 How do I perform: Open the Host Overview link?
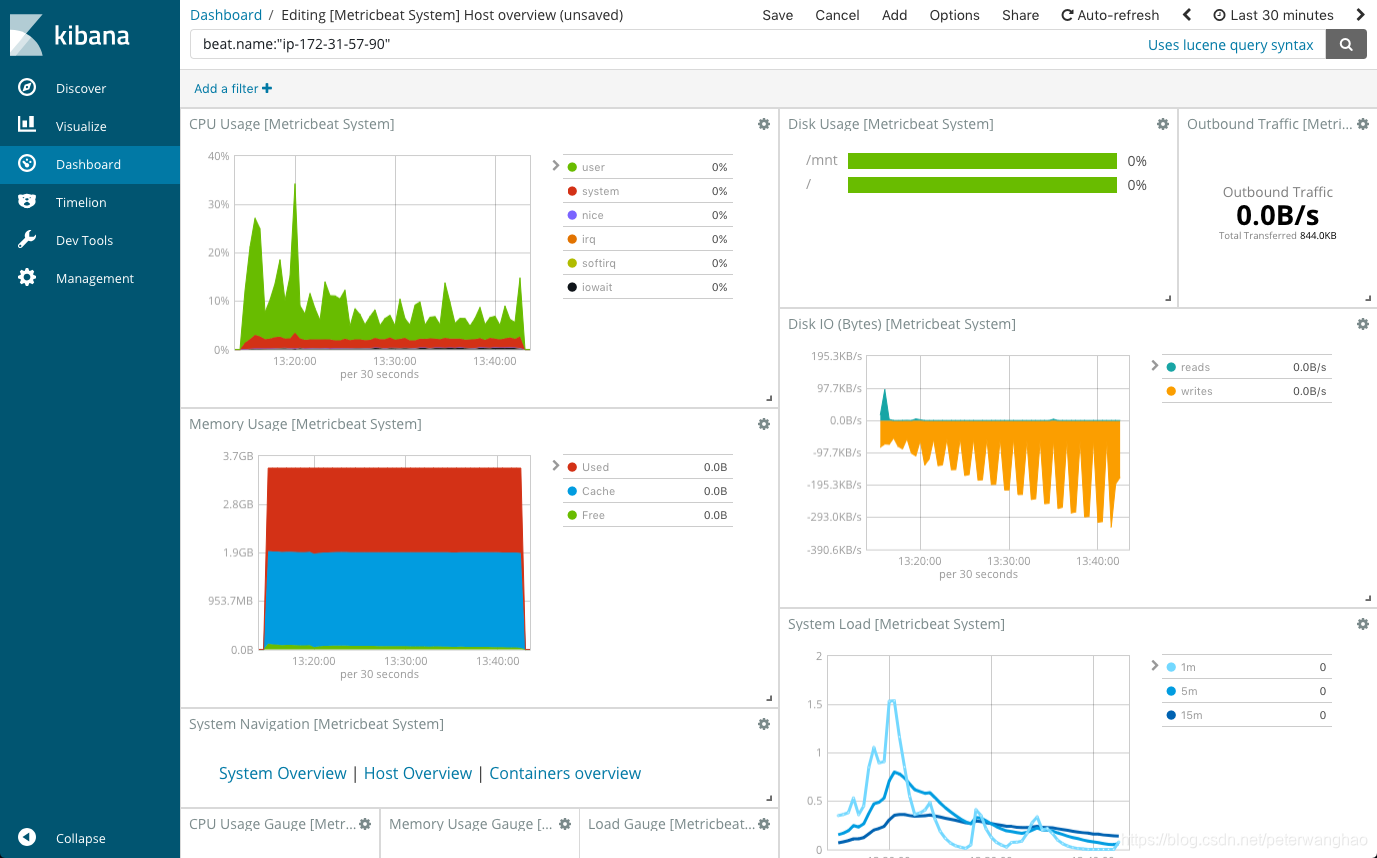[x=417, y=773]
